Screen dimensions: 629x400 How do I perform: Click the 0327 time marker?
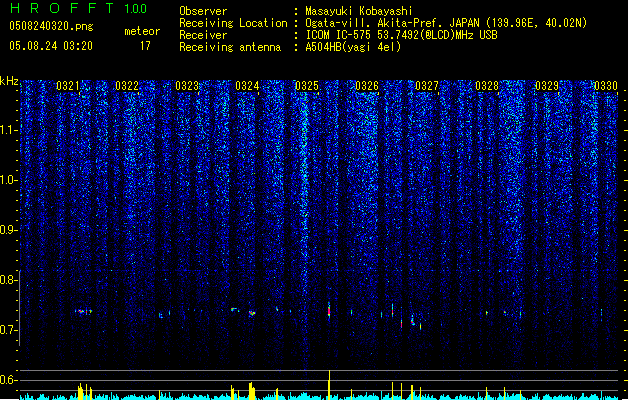click(x=427, y=86)
